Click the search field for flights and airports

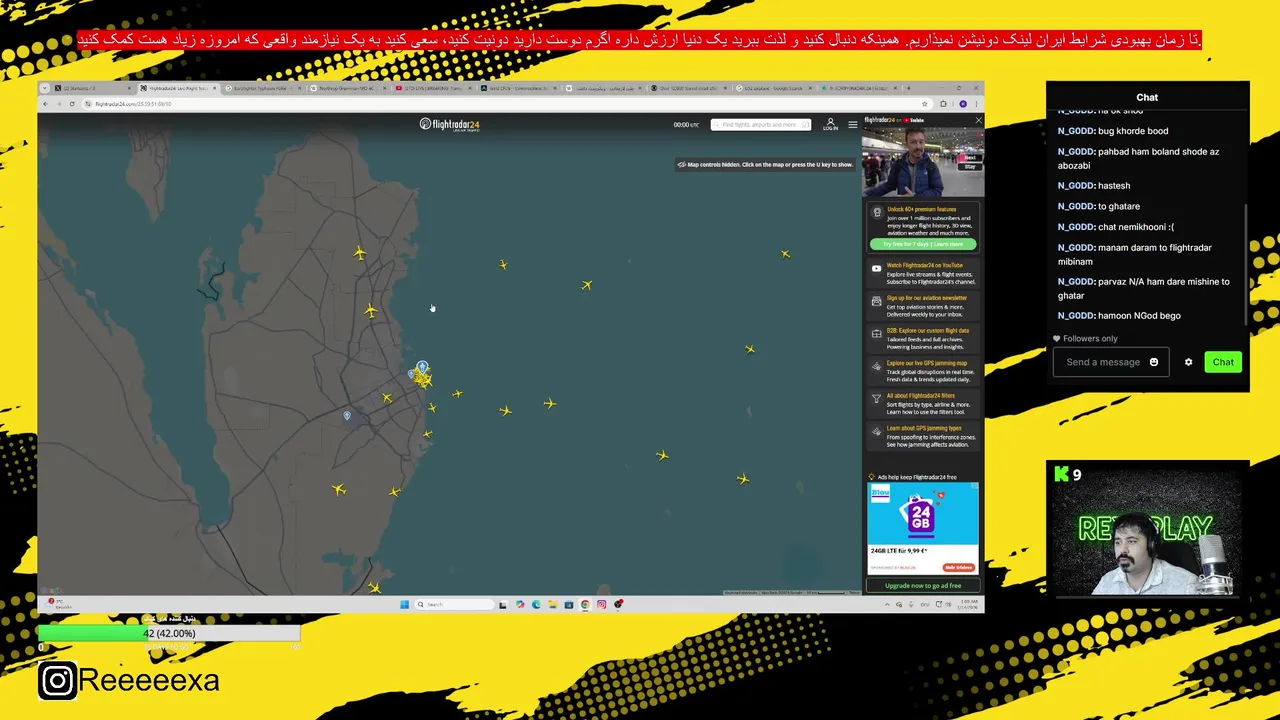760,125
